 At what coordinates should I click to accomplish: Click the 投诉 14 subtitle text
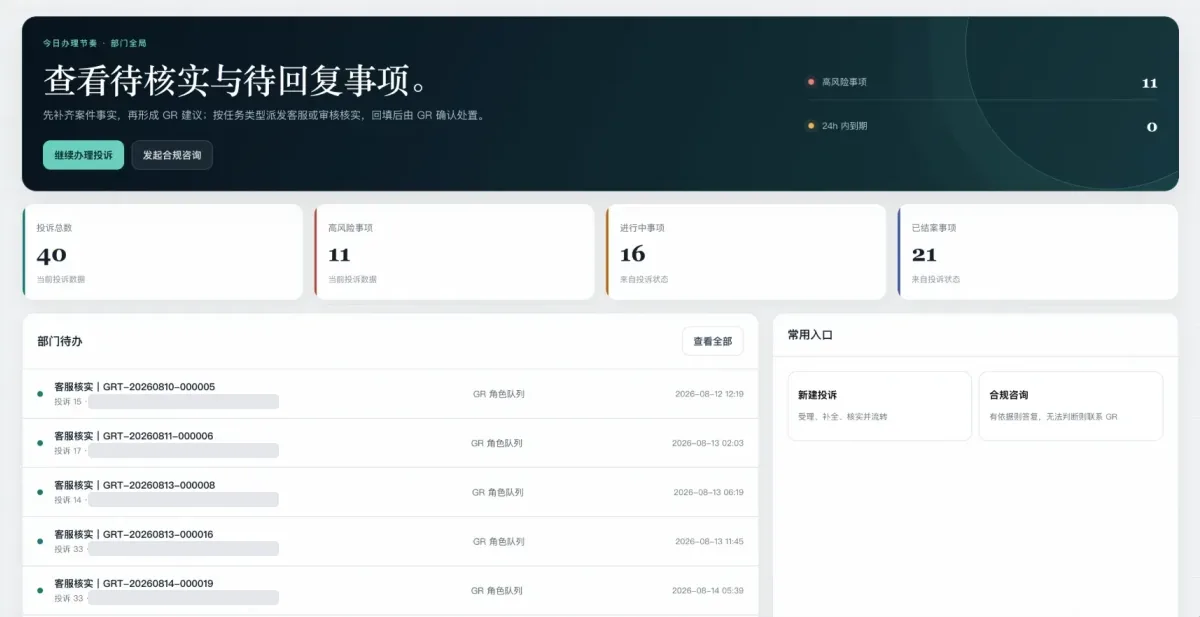tap(68, 499)
